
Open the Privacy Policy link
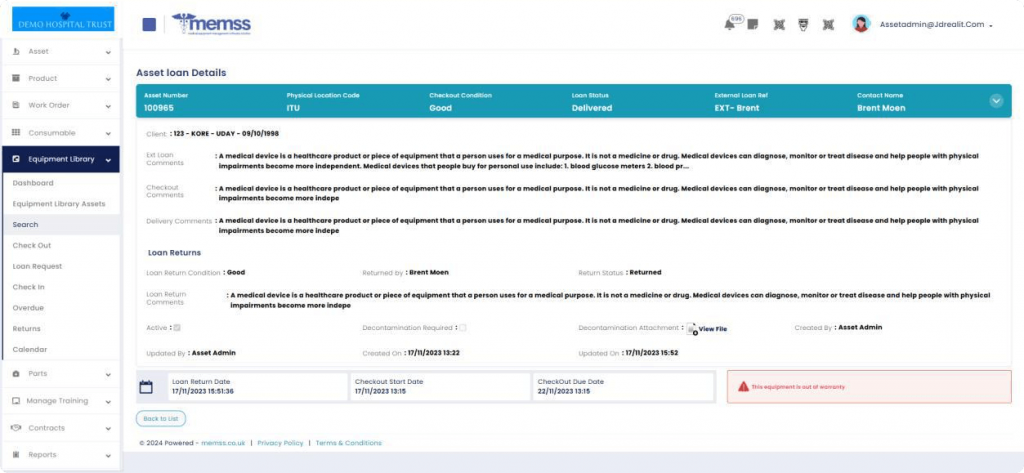[x=280, y=443]
